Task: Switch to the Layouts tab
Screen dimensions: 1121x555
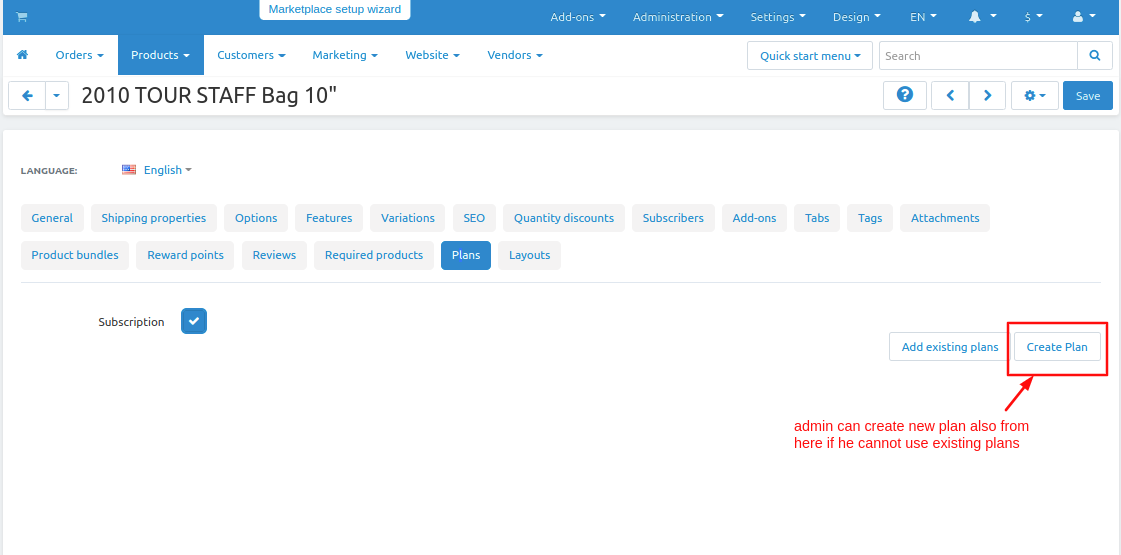Action: point(530,255)
